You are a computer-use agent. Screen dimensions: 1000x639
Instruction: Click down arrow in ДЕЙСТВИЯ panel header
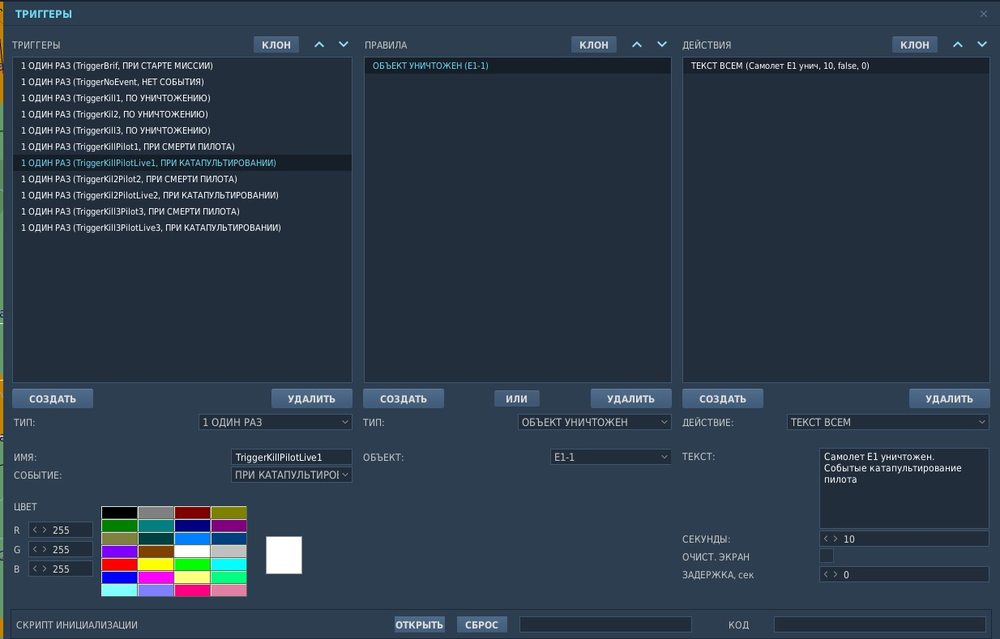(x=981, y=45)
